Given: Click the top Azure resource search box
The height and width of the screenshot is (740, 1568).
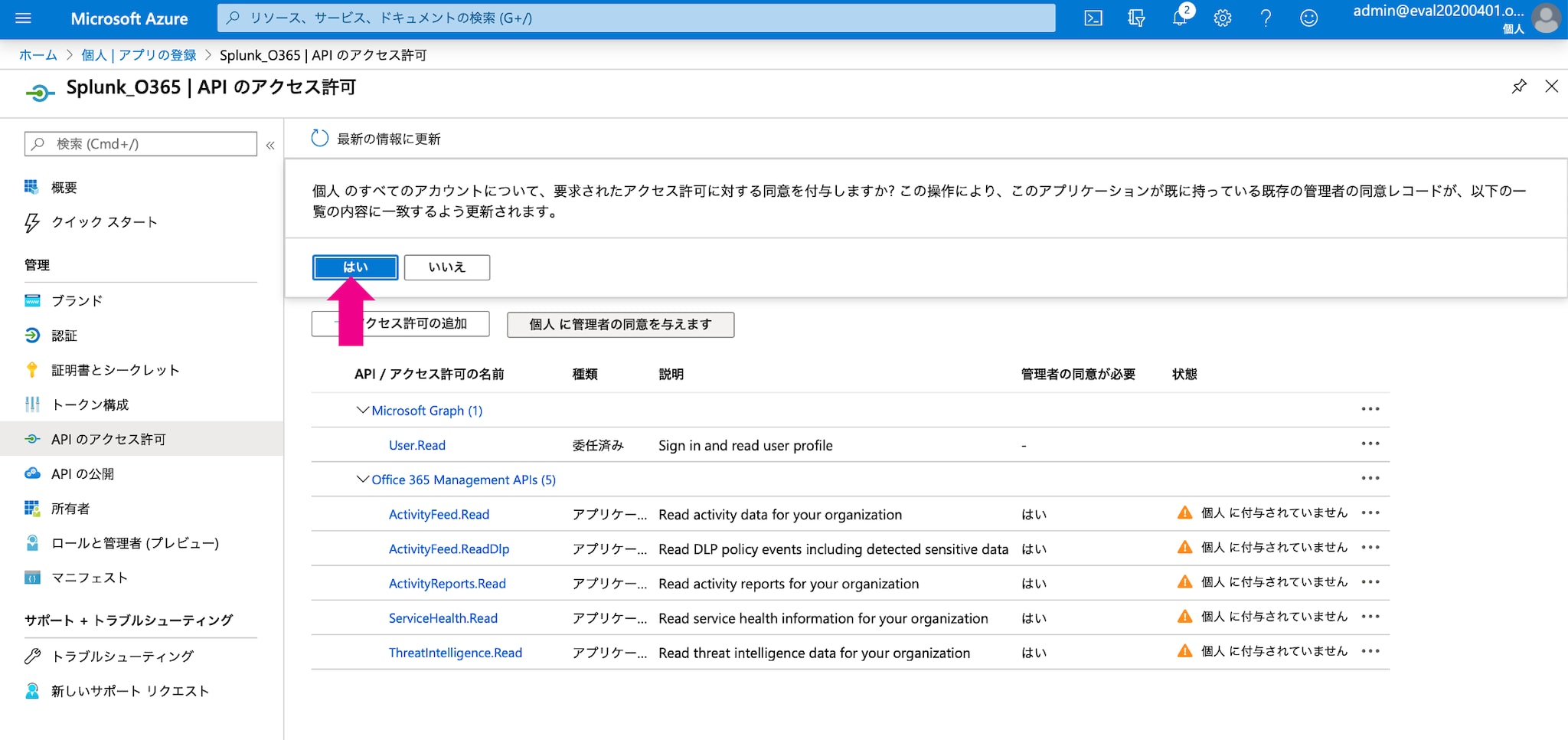Looking at the screenshot, I should (636, 18).
